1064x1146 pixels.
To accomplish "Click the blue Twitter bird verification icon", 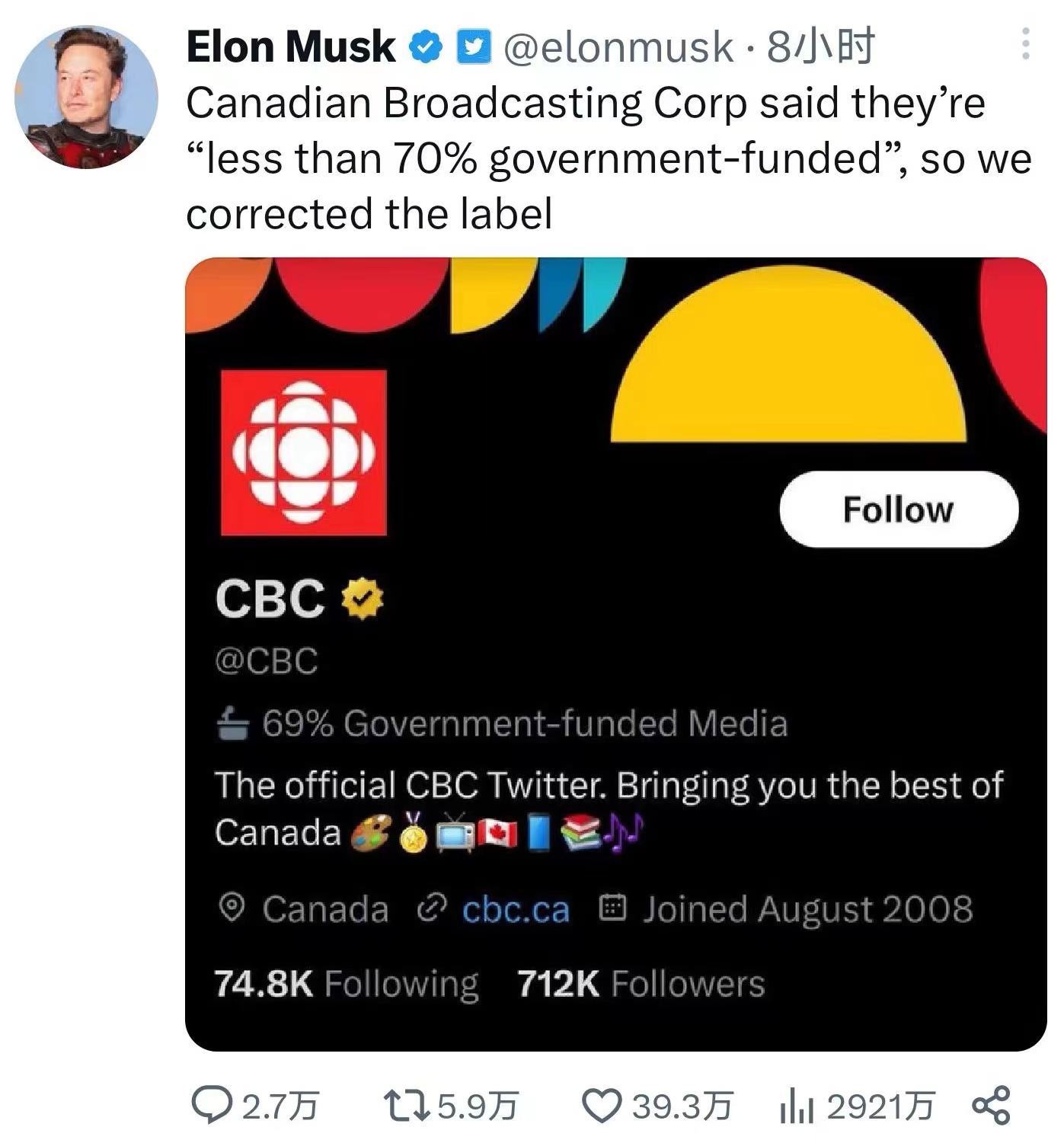I will 473,48.
